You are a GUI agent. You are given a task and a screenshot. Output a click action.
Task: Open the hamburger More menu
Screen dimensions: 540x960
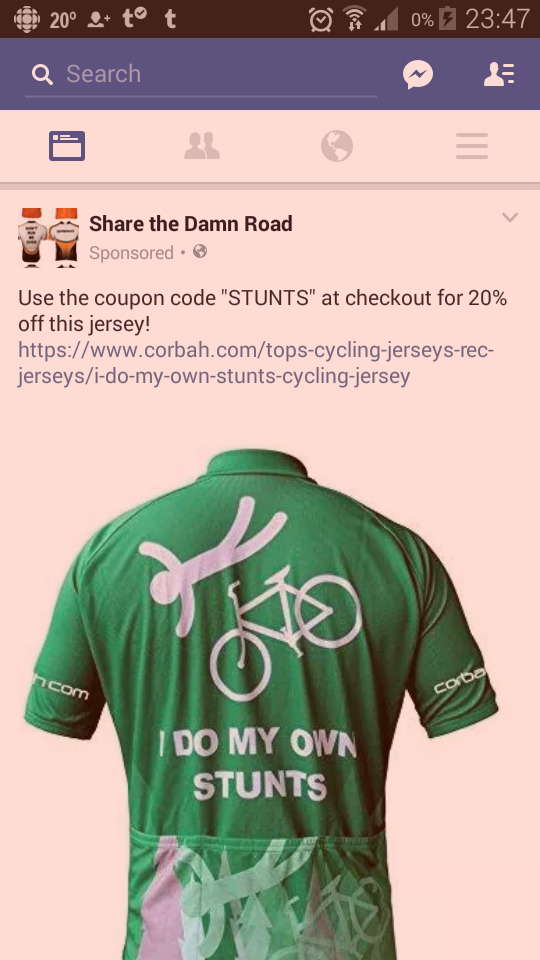(472, 146)
